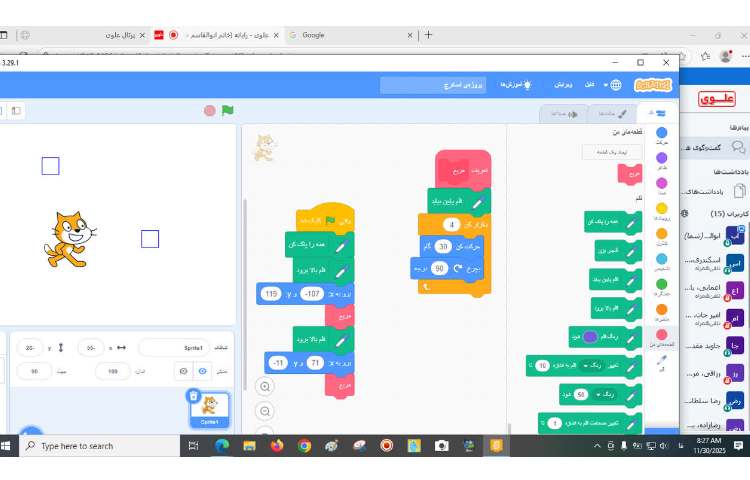Image resolution: width=750 pixels, height=480 pixels.
Task: Click the pen color swatch in block
Action: click(x=591, y=336)
